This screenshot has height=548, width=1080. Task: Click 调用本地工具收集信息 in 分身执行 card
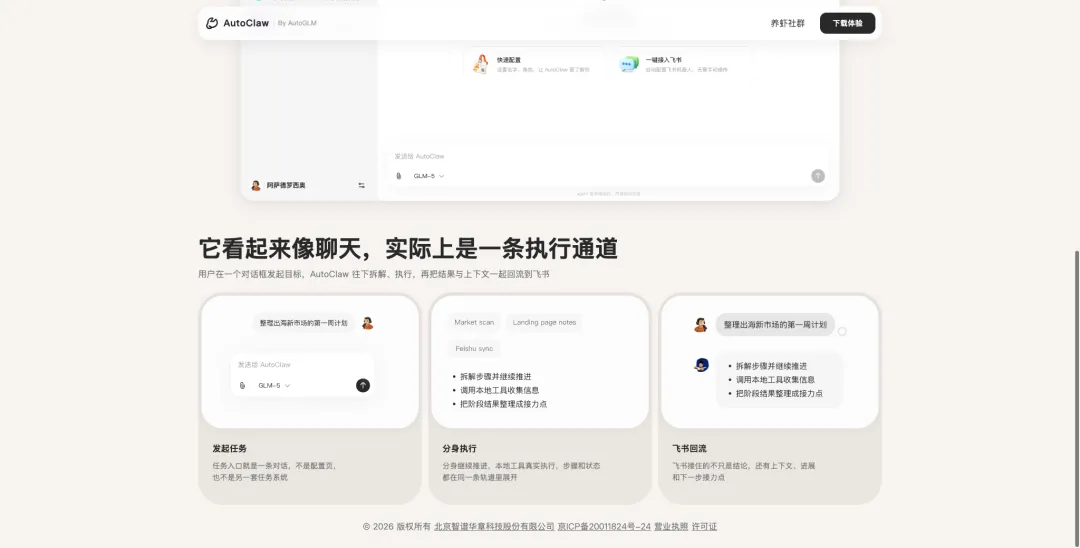(x=499, y=390)
